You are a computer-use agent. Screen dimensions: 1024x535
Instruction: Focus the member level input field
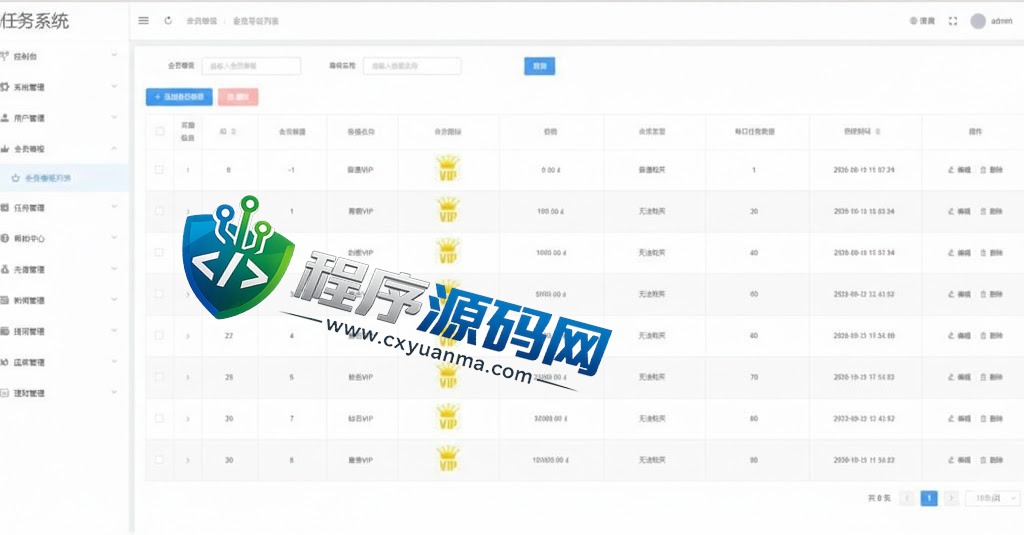pos(251,66)
